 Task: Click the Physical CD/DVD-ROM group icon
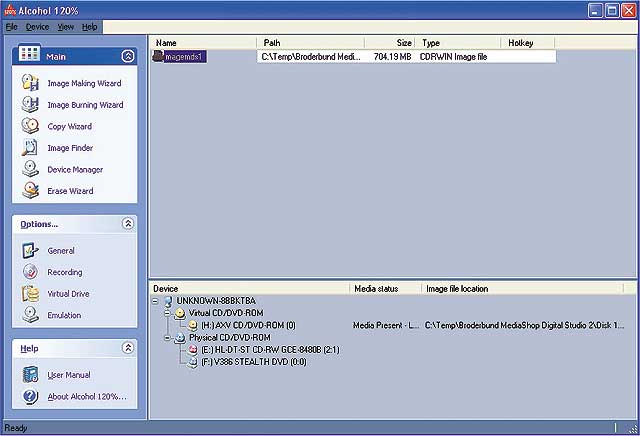point(180,338)
